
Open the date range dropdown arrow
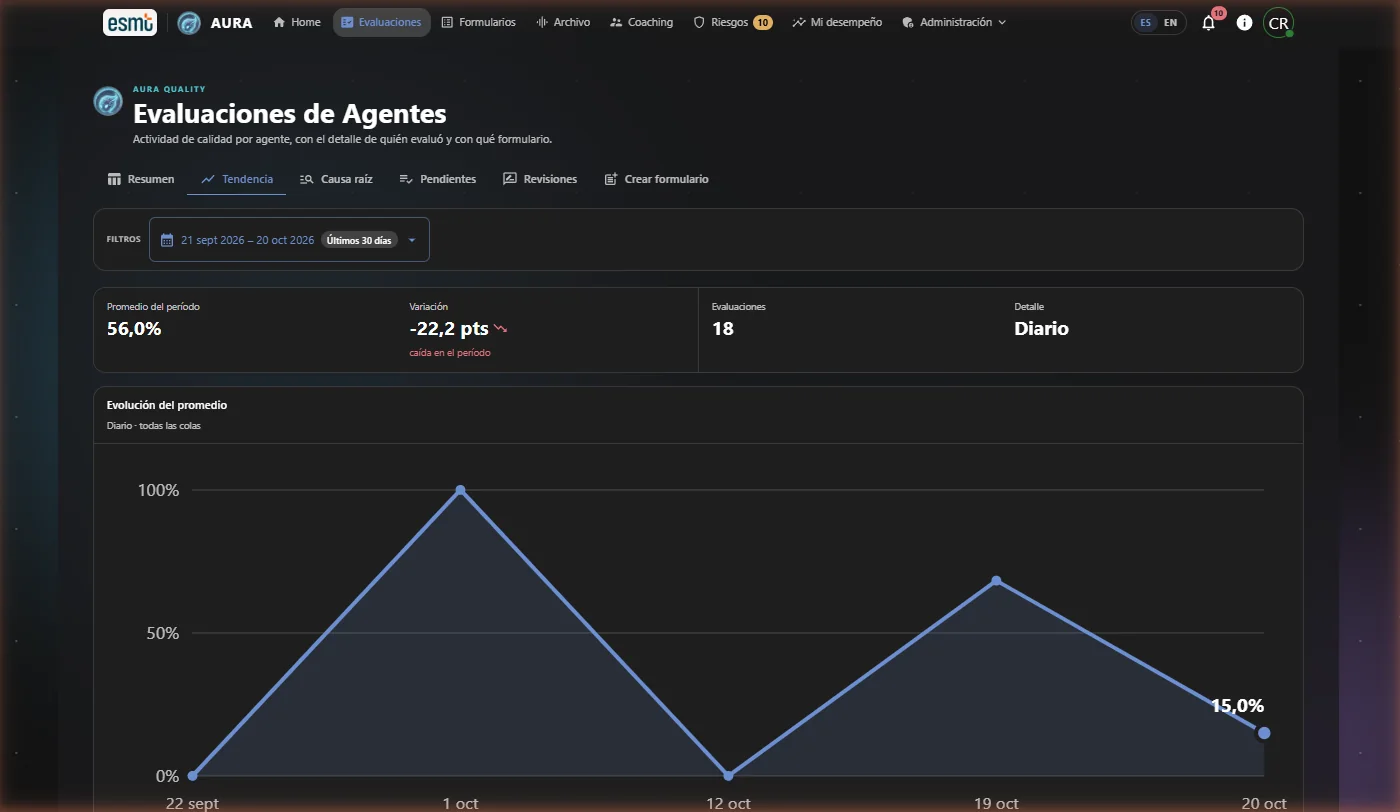coord(412,240)
